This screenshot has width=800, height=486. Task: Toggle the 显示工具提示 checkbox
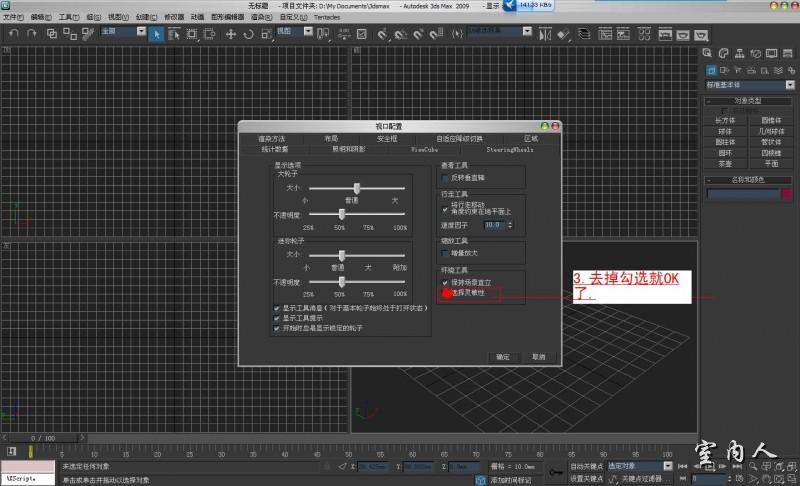pyautogui.click(x=277, y=318)
